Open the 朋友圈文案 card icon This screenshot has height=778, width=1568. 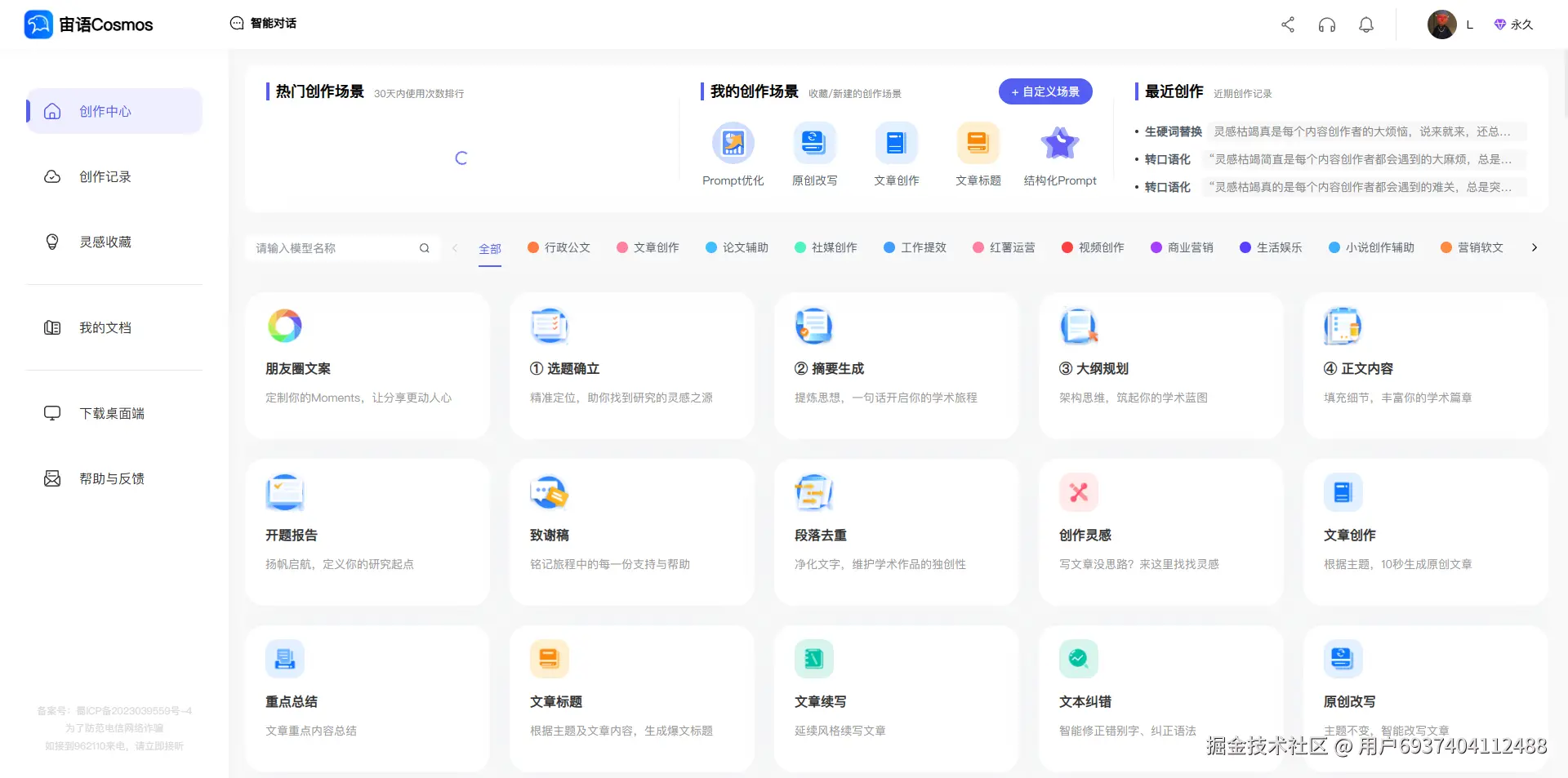click(285, 326)
